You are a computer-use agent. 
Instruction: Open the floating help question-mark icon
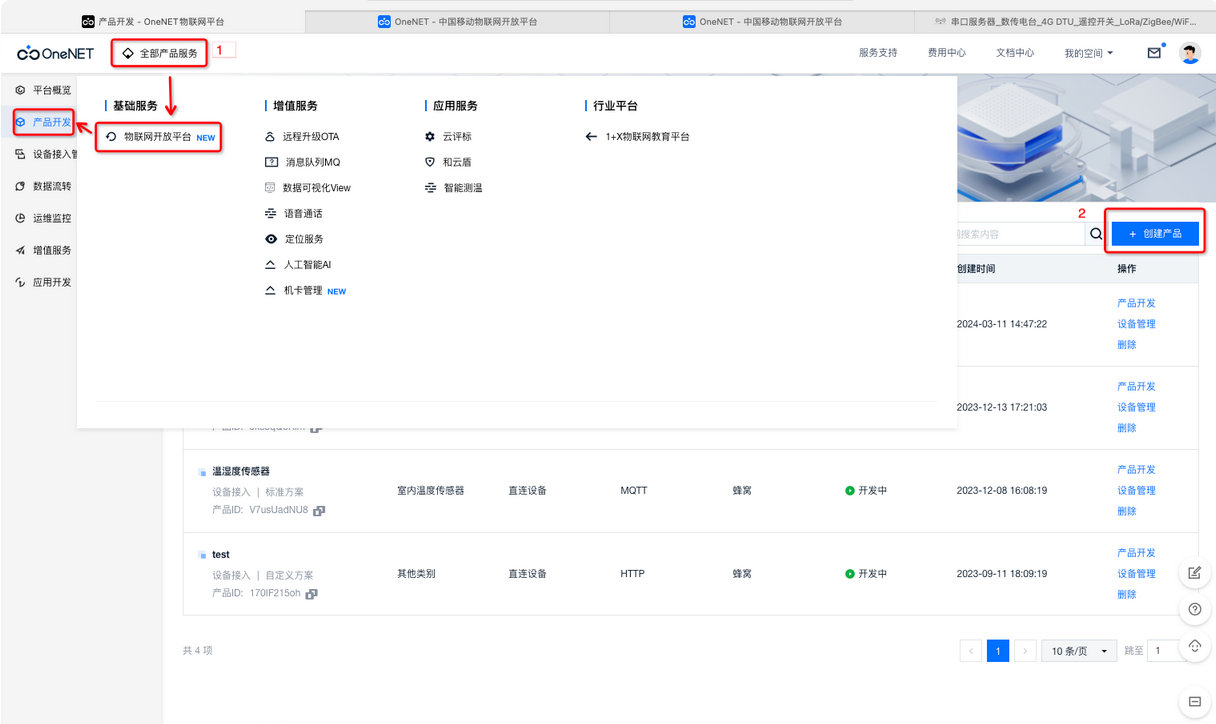[1194, 609]
